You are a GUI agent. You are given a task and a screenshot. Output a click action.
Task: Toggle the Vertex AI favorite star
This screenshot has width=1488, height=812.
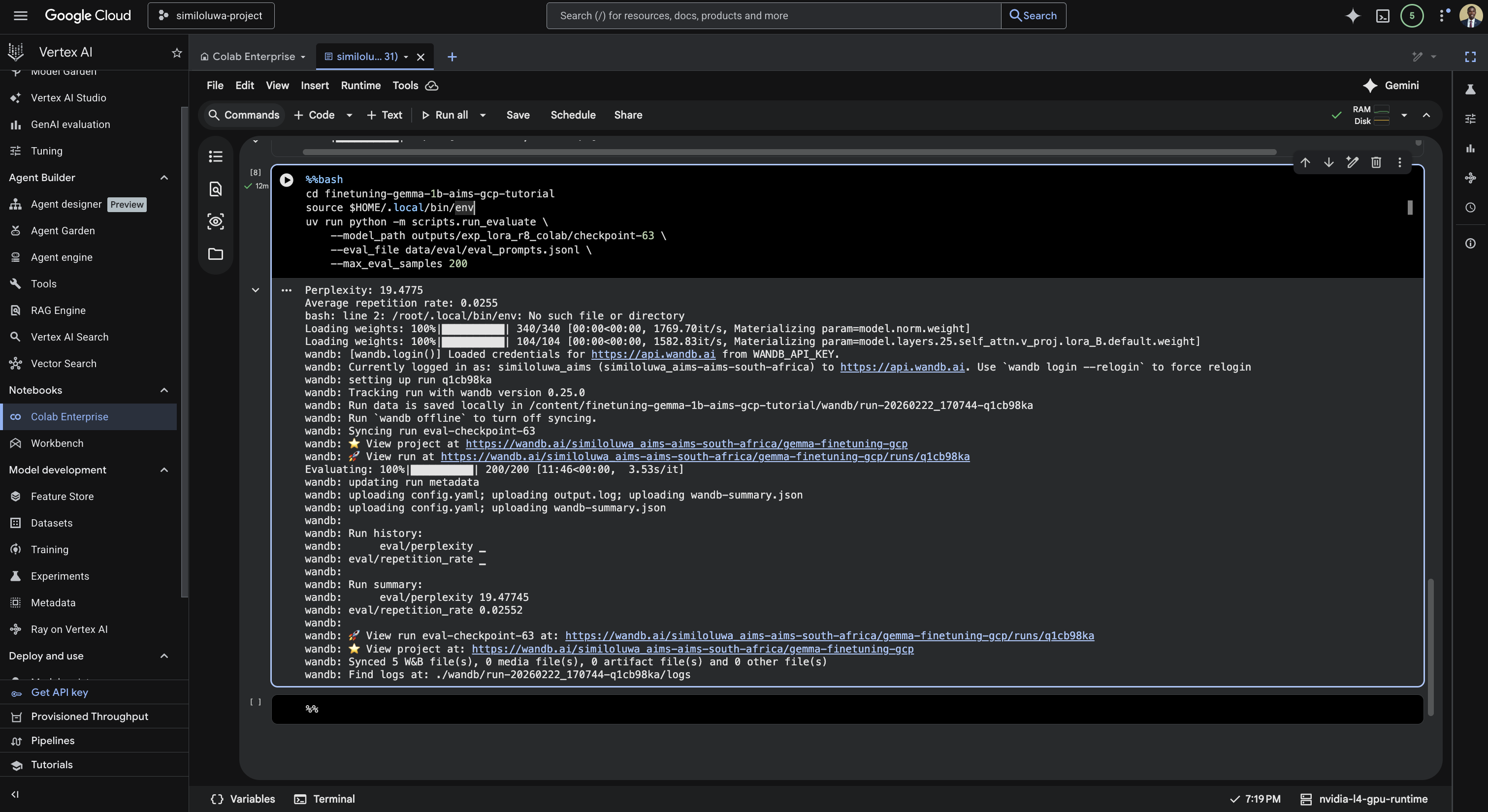point(176,53)
